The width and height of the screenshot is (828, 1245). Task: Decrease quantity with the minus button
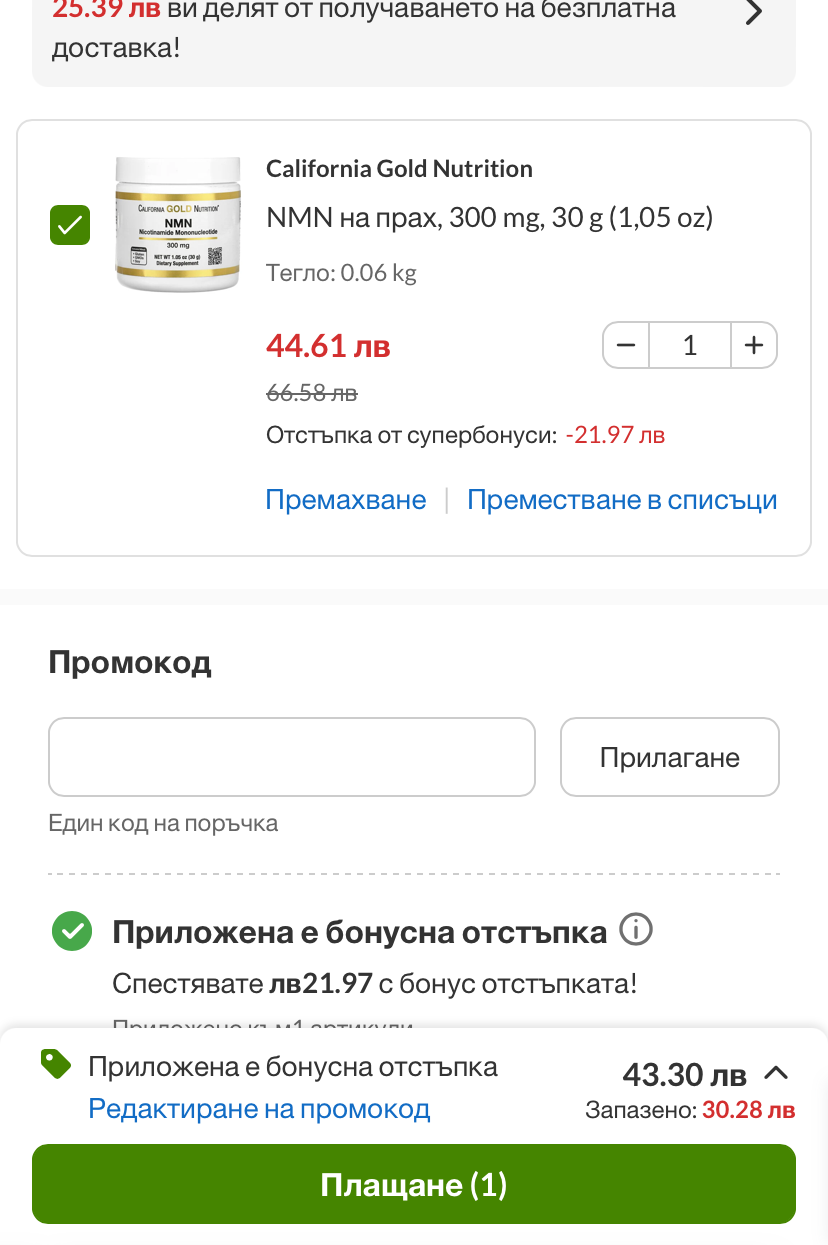(x=627, y=346)
